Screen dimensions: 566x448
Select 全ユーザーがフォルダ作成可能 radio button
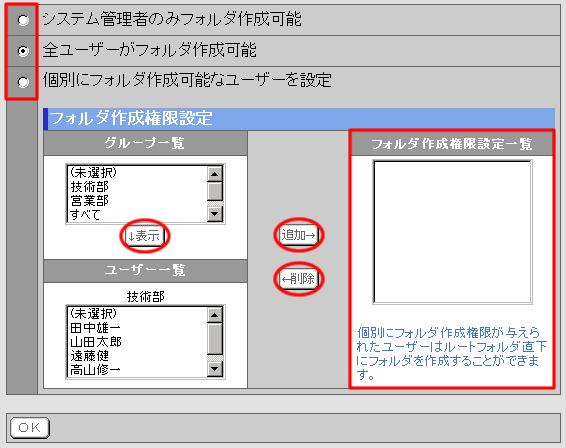click(x=23, y=51)
